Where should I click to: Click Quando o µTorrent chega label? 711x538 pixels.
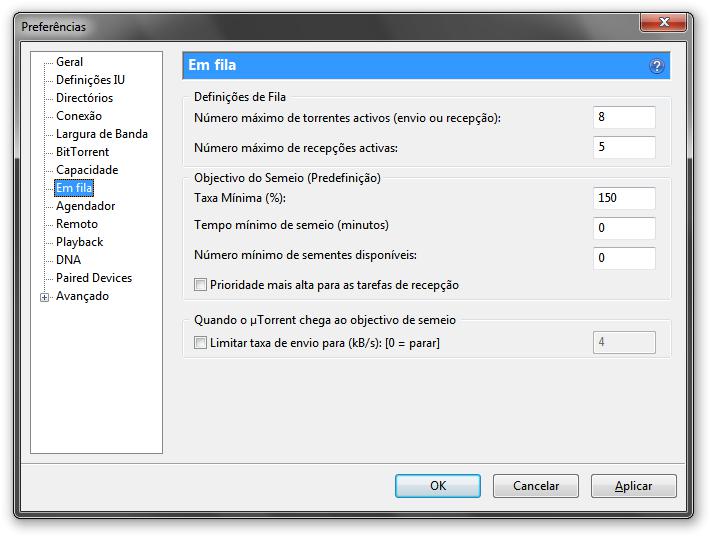click(325, 320)
